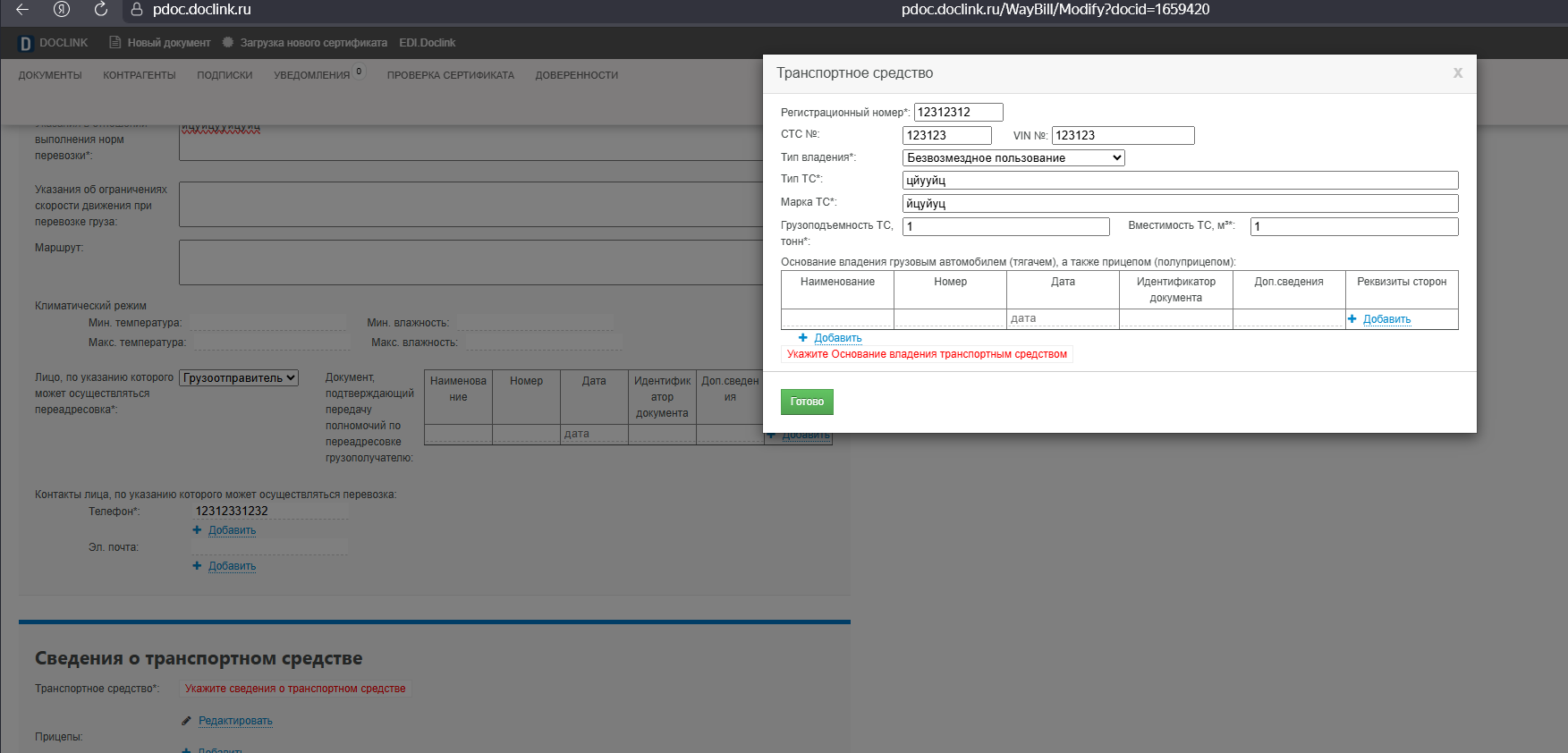Click plus icon beside Реквизиты сторон Добавить

point(1352,318)
